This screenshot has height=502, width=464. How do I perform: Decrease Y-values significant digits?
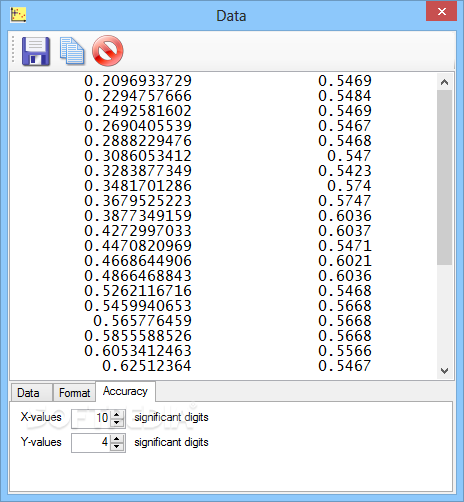click(117, 447)
